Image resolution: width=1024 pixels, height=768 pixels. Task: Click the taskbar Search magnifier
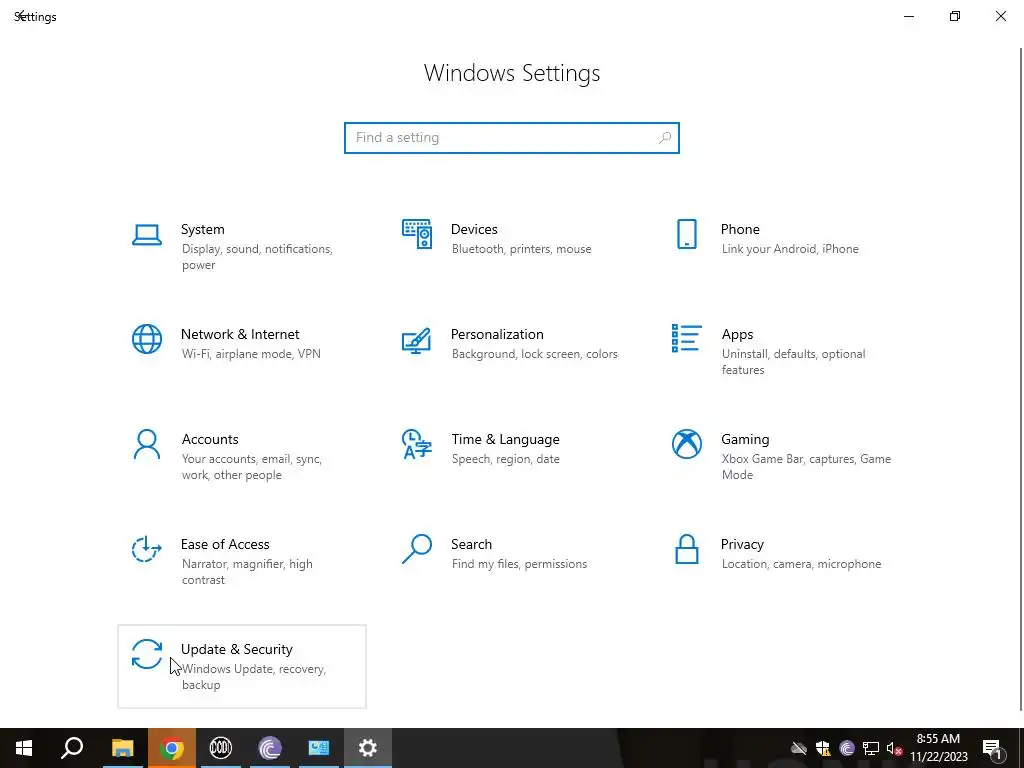72,748
